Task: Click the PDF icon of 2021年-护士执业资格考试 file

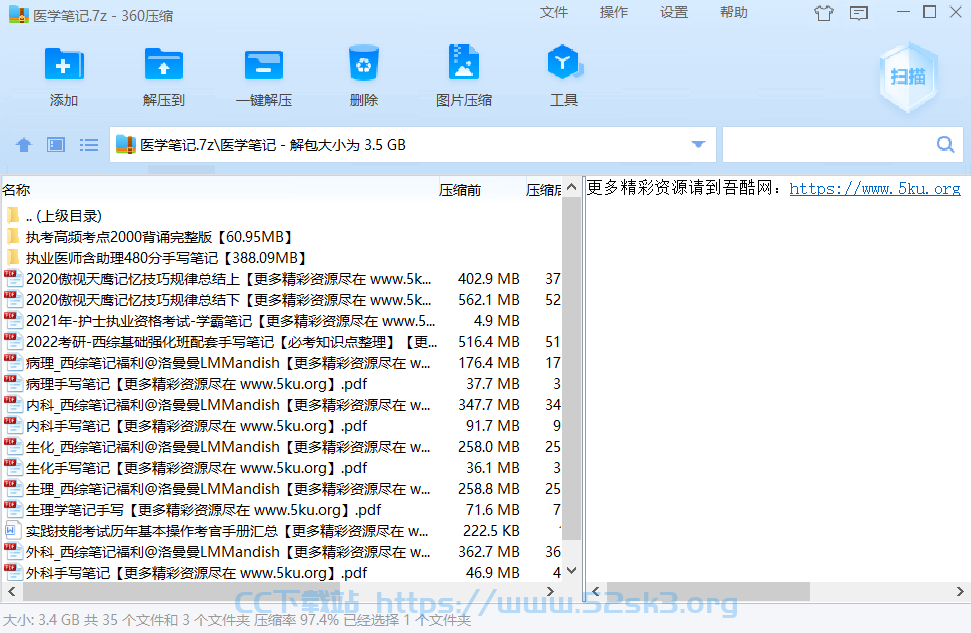Action: (13, 321)
